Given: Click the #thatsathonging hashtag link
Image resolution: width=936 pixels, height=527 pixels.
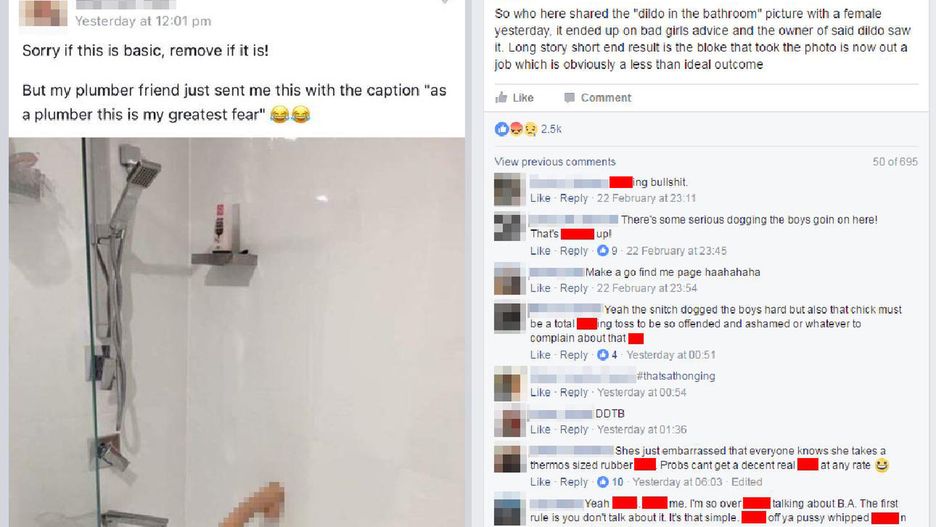Looking at the screenshot, I should (x=676, y=376).
